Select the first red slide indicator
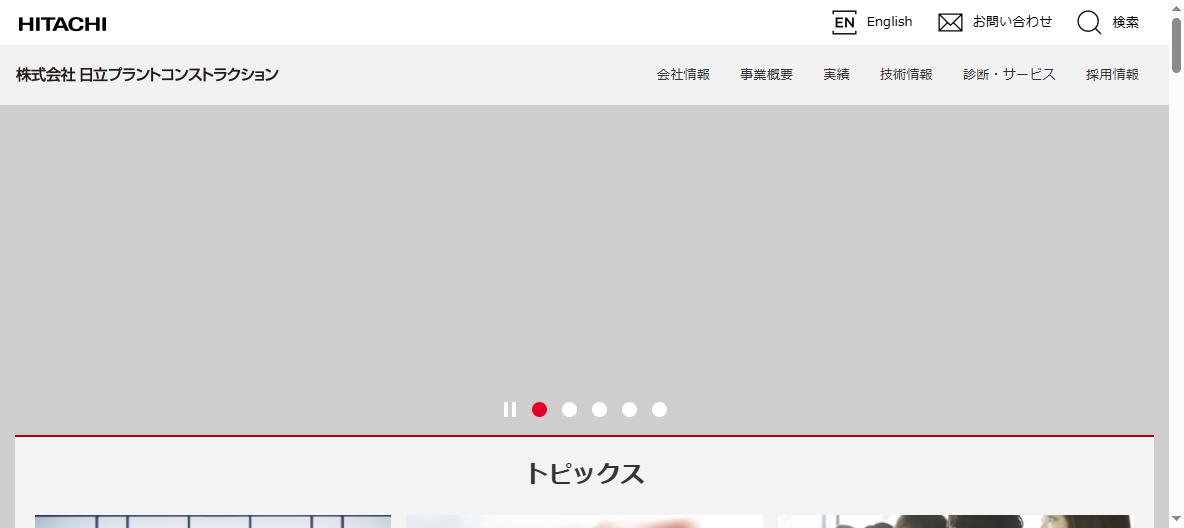Screen dimensions: 1184x528 point(539,409)
